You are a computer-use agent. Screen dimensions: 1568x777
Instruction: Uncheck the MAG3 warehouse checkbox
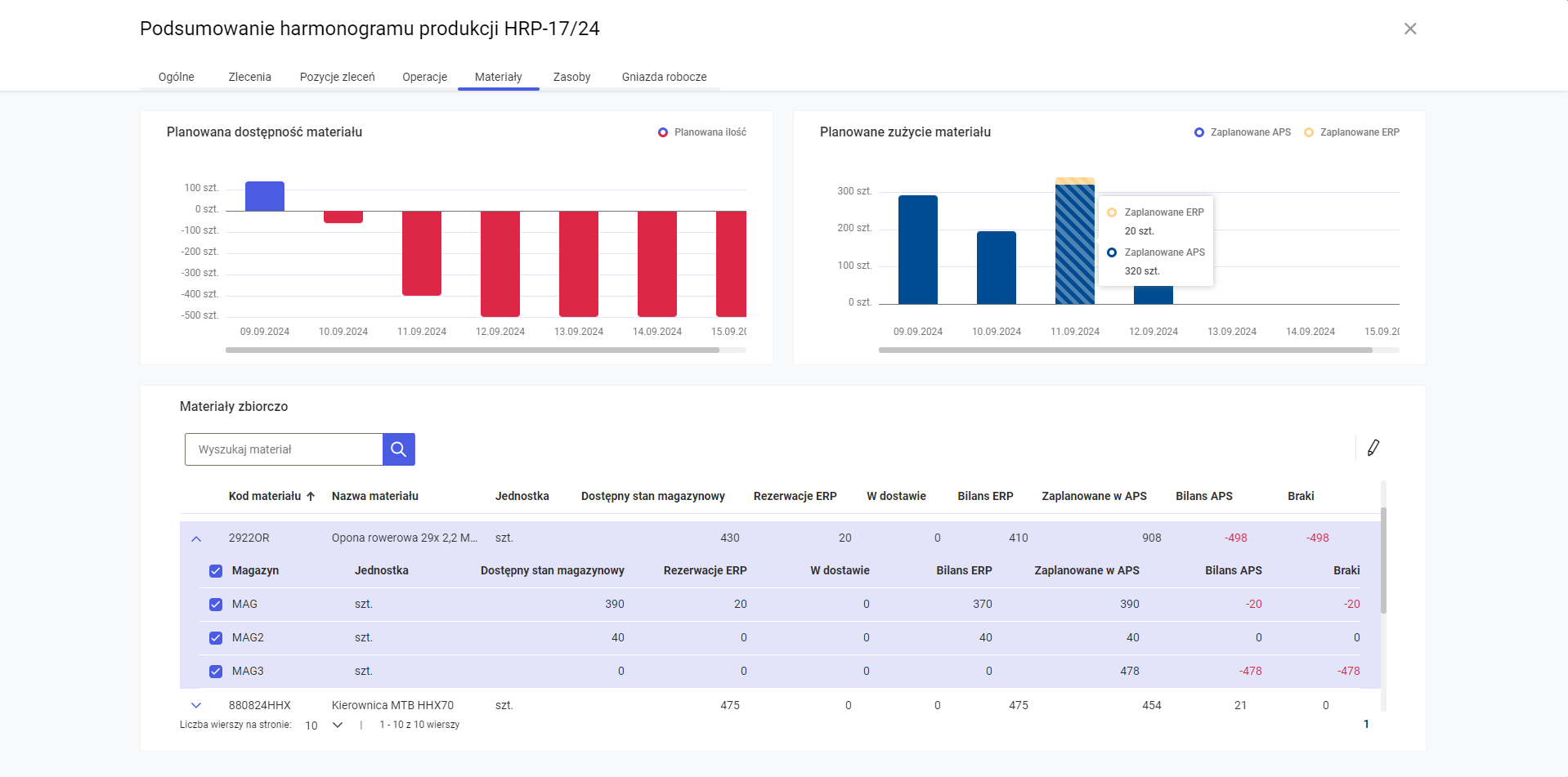coord(216,672)
